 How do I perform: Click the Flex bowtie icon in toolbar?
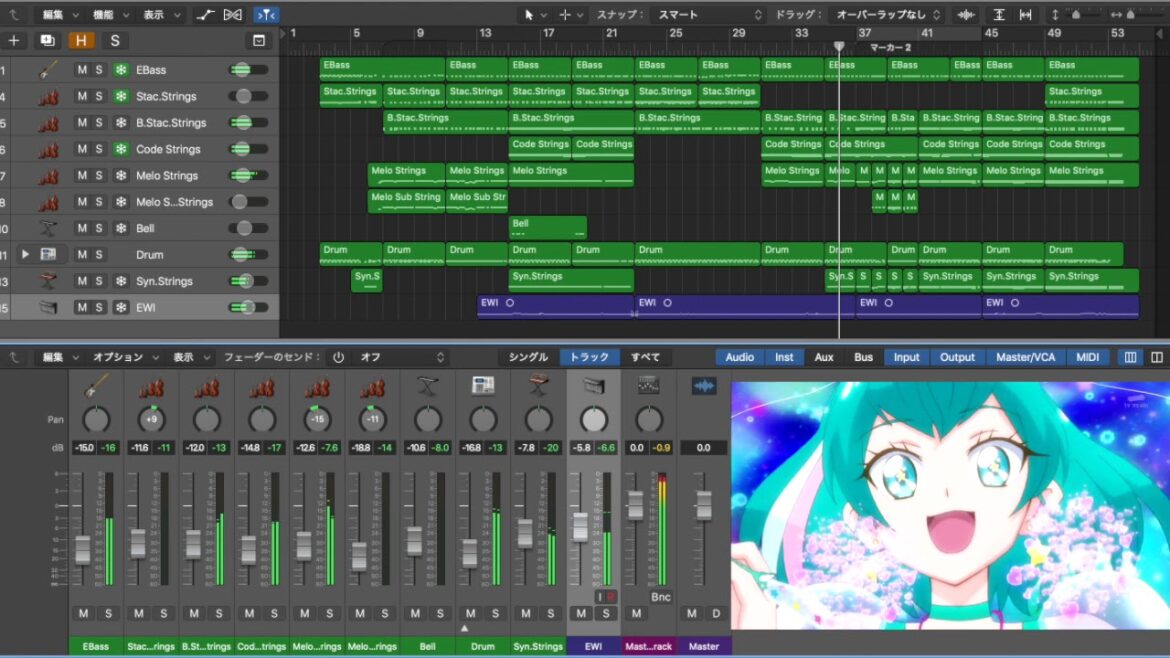pyautogui.click(x=233, y=15)
